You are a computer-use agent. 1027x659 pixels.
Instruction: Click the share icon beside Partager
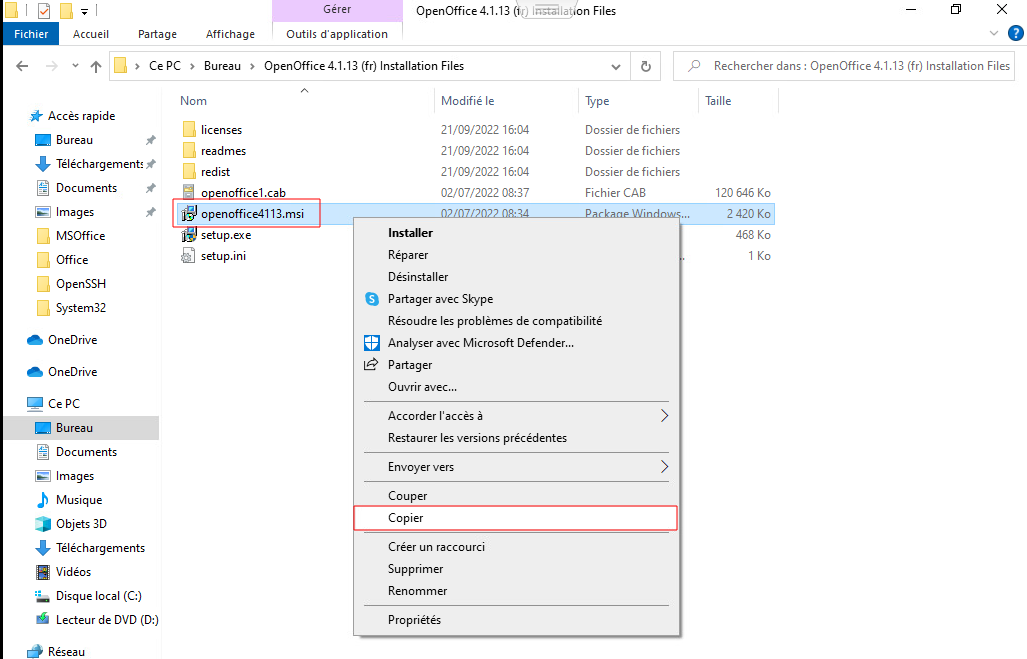point(372,365)
